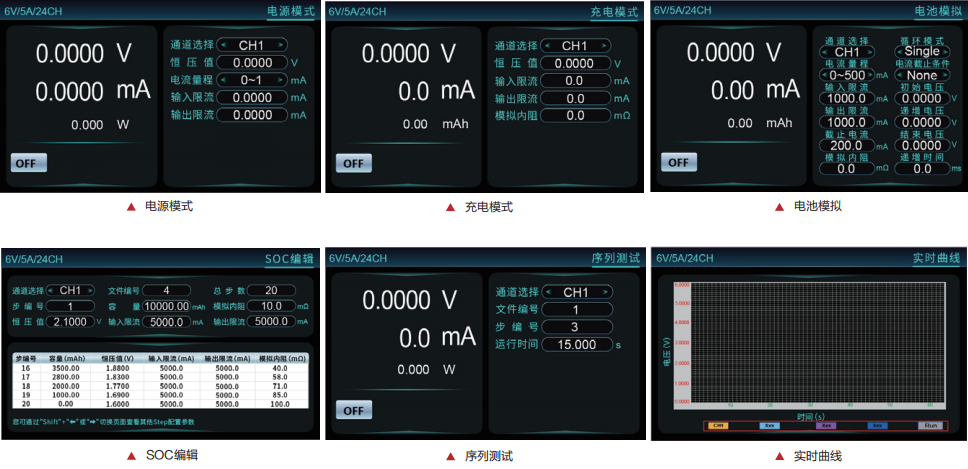Screen dimensions: 968x469
Task: Click right arrow of 电流量程 0~500 selector
Action: point(871,75)
